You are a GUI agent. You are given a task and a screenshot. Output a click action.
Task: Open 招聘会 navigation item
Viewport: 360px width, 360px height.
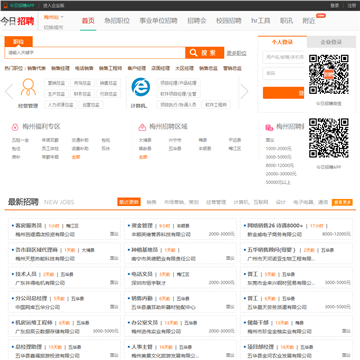coord(197,21)
